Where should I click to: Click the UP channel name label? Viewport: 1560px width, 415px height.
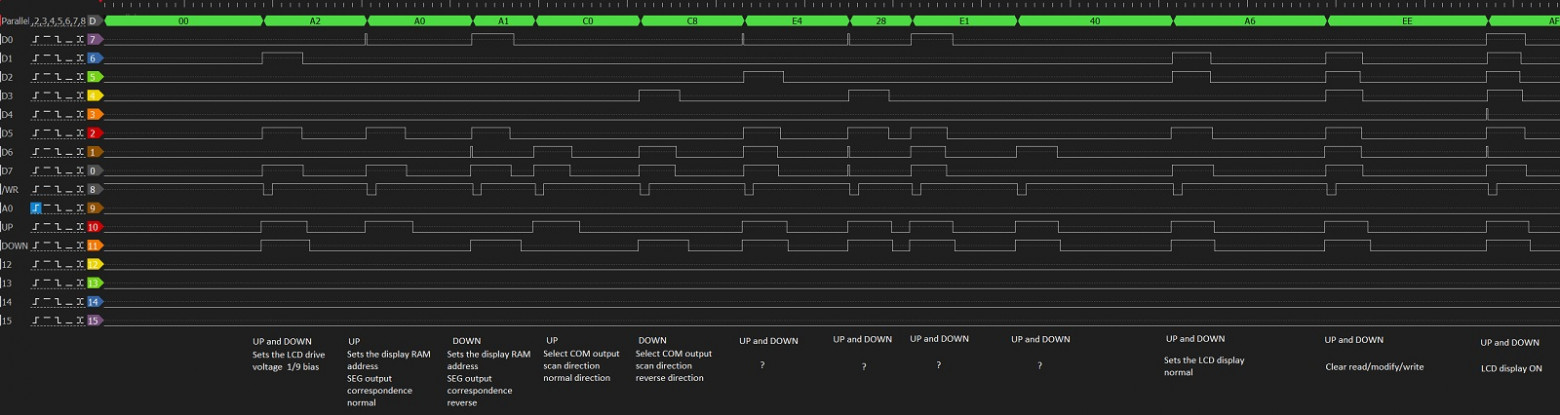click(8, 227)
